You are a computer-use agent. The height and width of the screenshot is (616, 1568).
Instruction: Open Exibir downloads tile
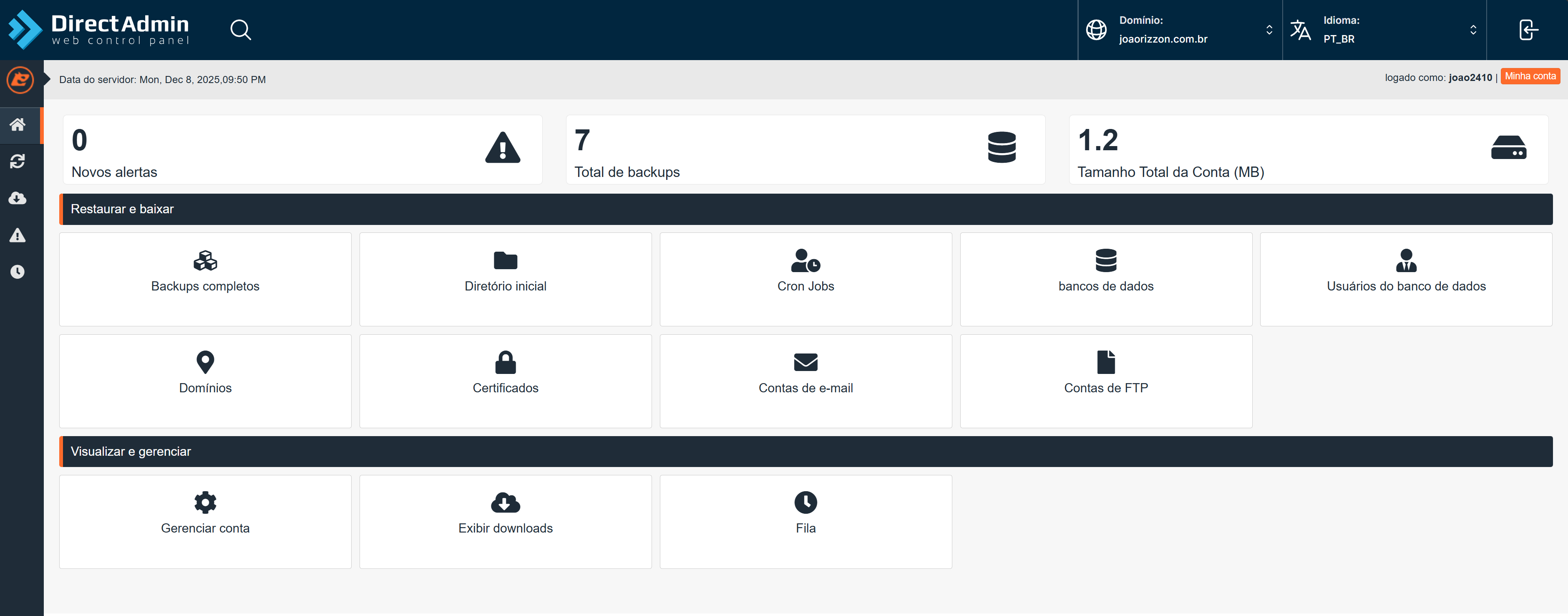point(505,521)
